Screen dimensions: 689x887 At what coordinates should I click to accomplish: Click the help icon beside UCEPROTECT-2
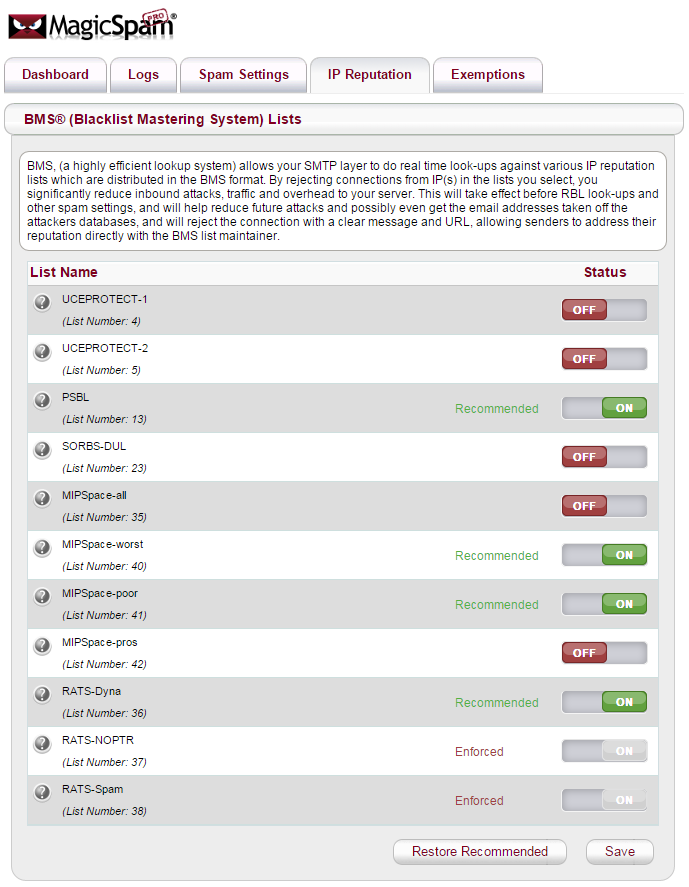click(42, 352)
